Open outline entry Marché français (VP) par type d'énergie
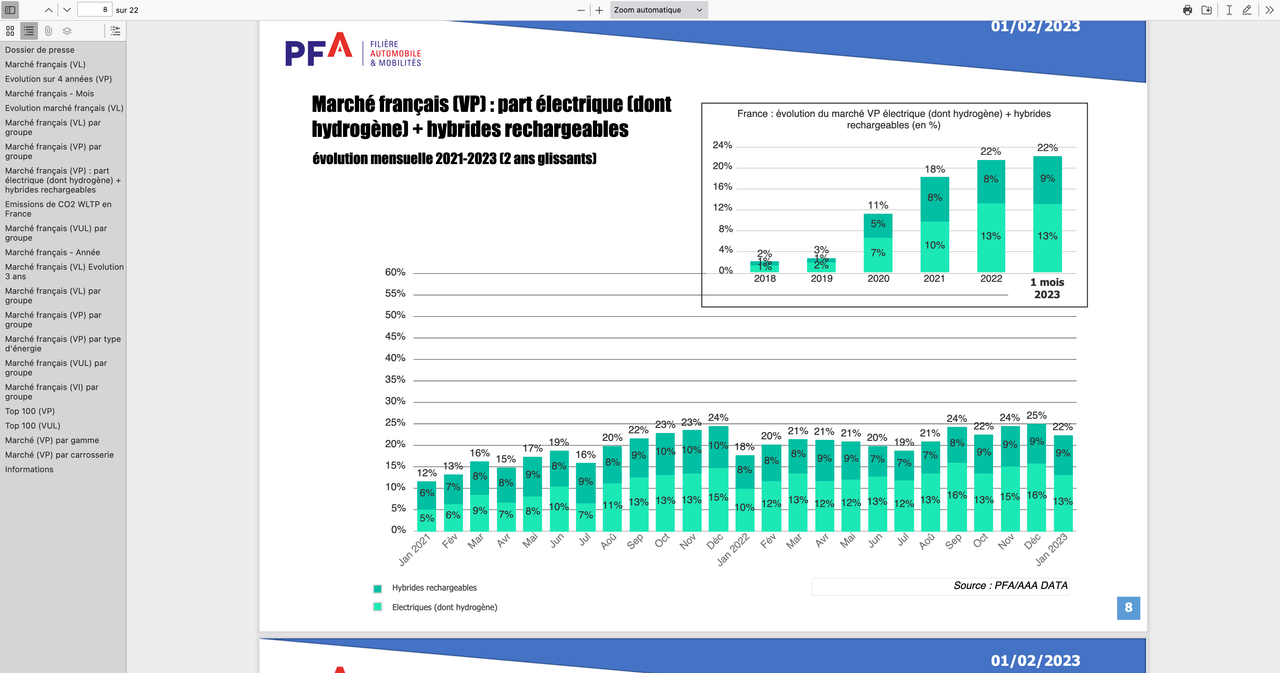The image size is (1280, 673). (63, 343)
